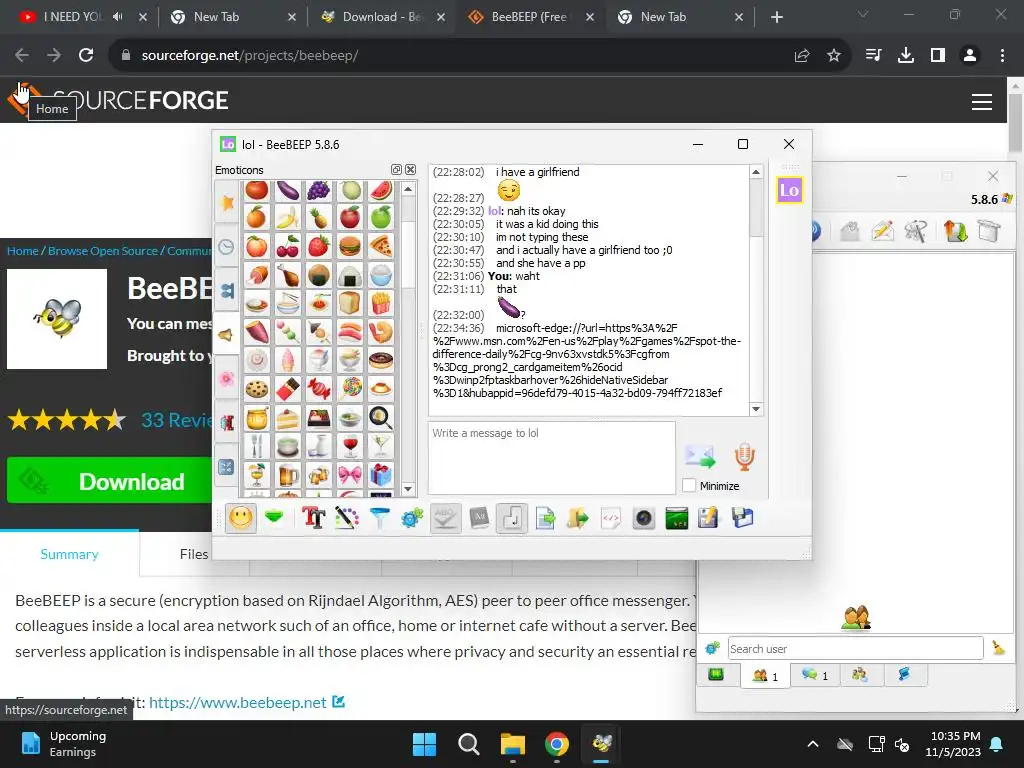Send message with the envelope arrow button
Screen dimensions: 1024x768
pos(700,456)
